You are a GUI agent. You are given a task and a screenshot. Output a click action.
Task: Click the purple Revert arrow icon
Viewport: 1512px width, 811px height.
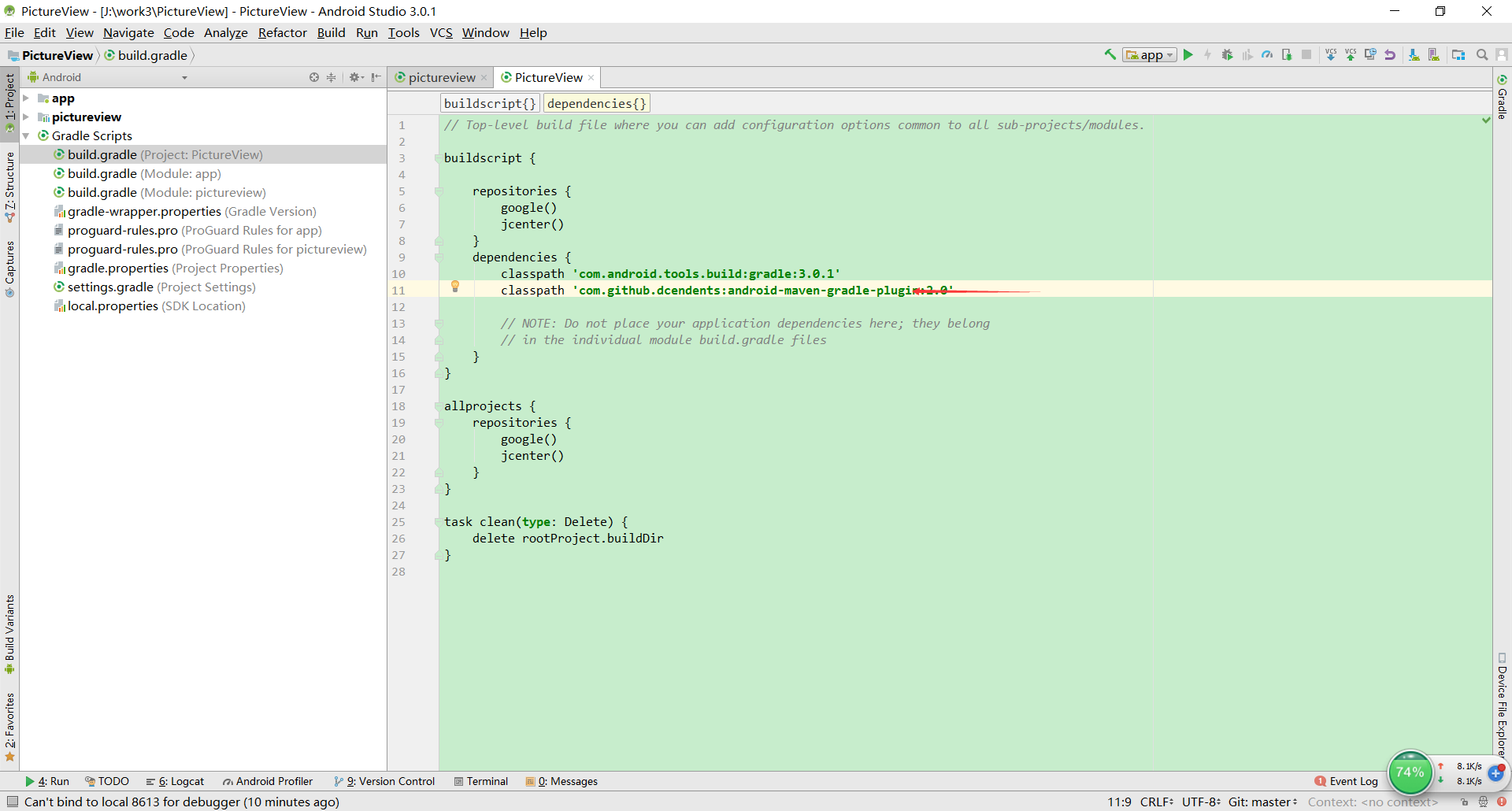point(1390,54)
